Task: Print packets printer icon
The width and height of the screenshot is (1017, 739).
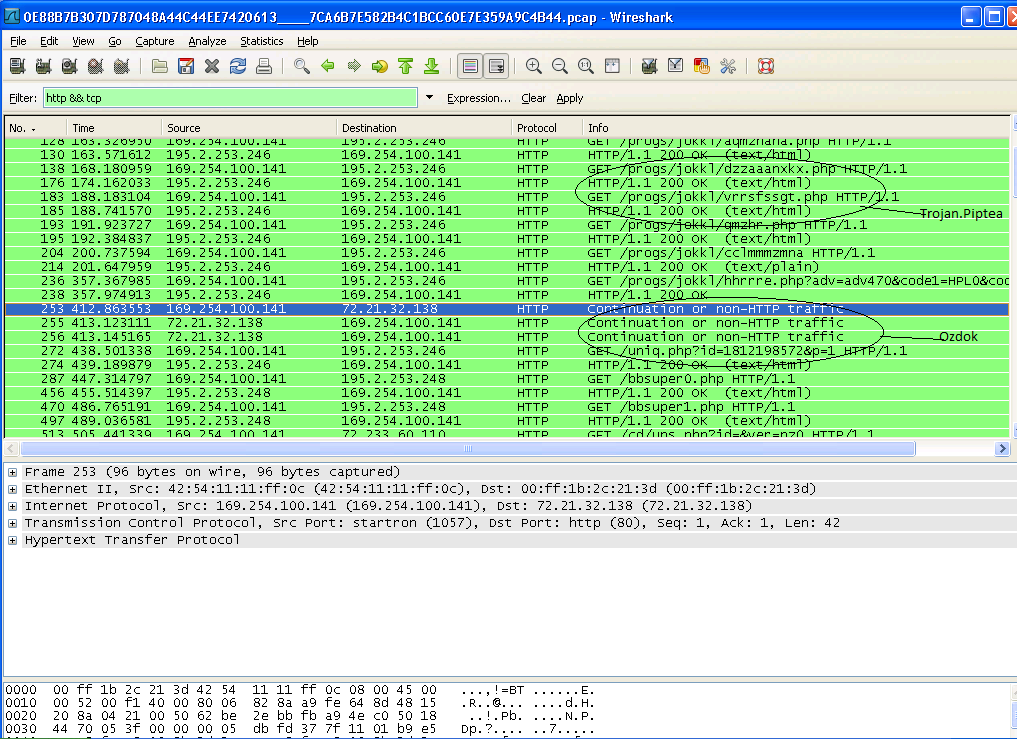Action: (263, 66)
